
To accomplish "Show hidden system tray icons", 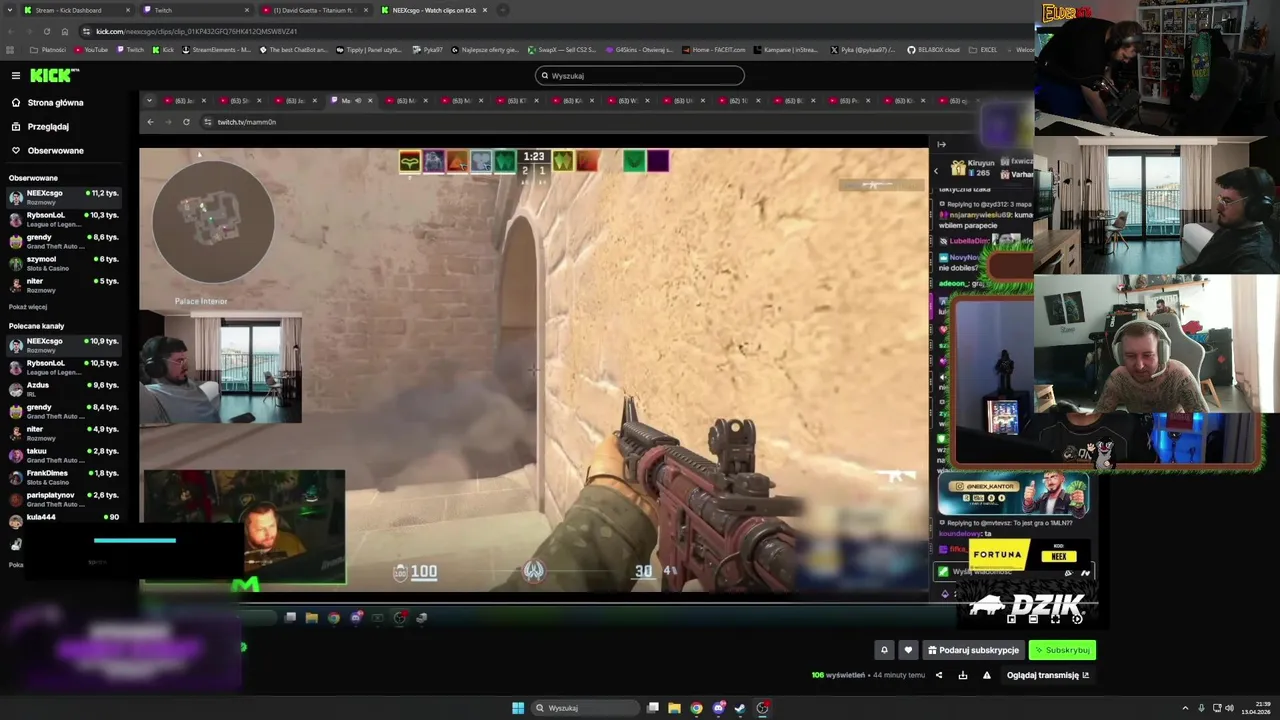I will point(1185,708).
